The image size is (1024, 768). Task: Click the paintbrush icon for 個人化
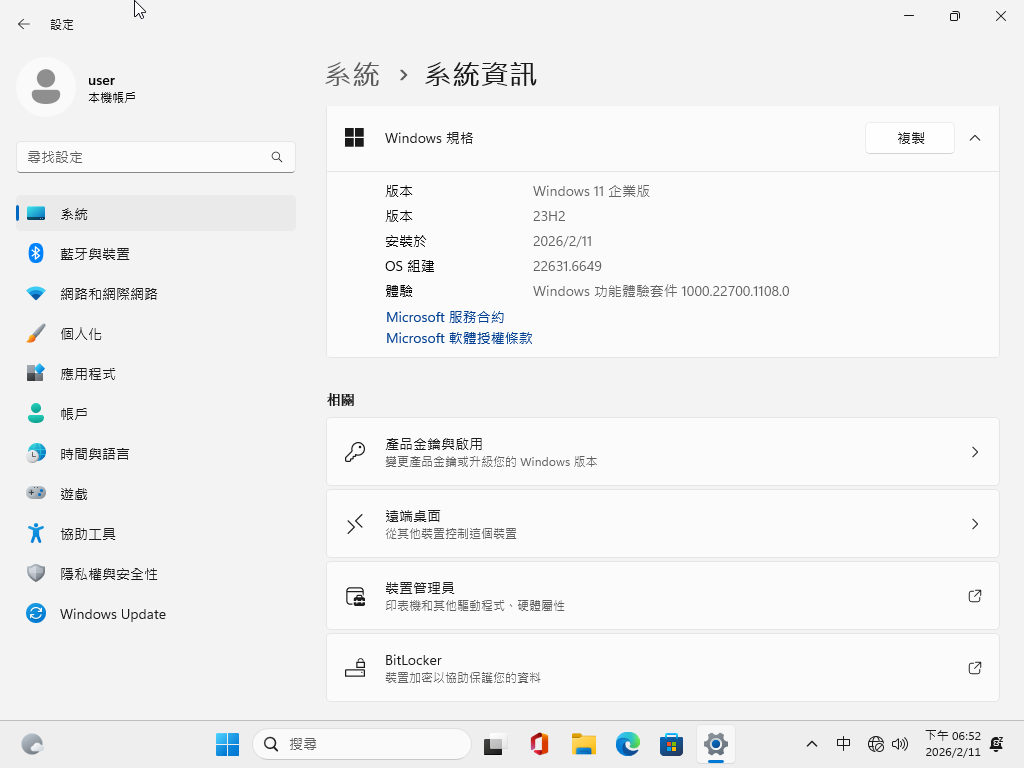[36, 334]
